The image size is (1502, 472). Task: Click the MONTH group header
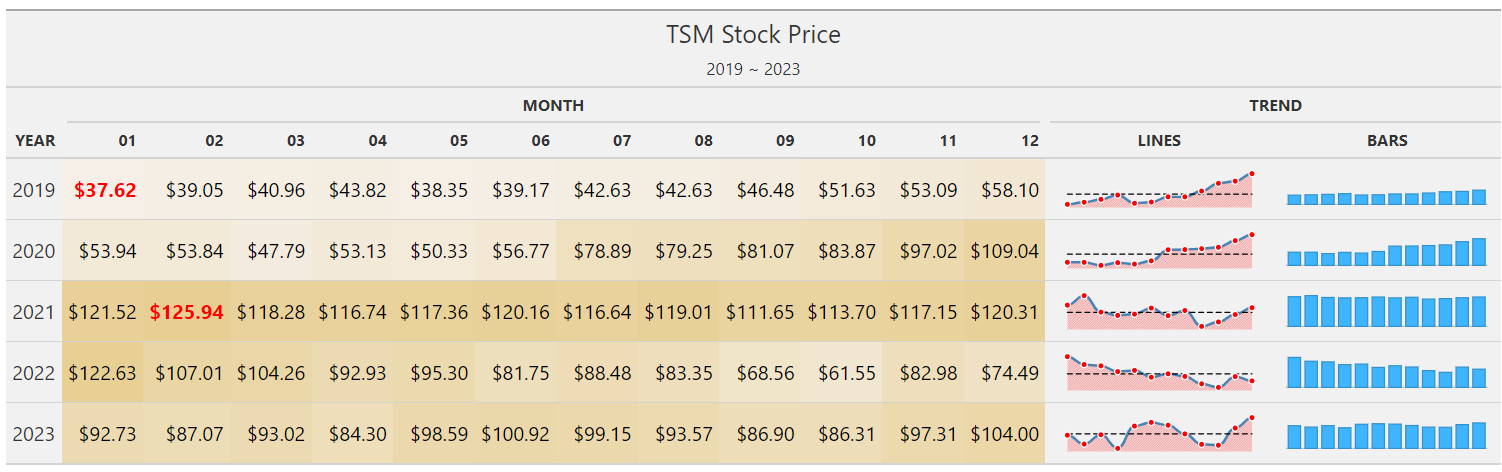[x=553, y=105]
